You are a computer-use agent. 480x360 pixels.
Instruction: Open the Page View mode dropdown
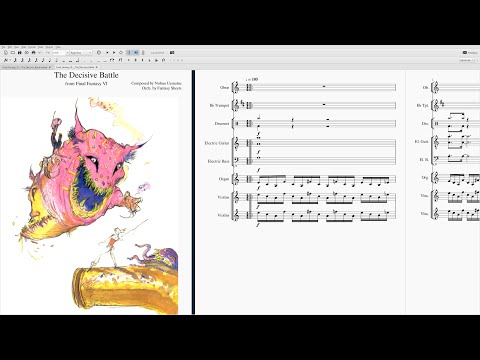[81, 53]
